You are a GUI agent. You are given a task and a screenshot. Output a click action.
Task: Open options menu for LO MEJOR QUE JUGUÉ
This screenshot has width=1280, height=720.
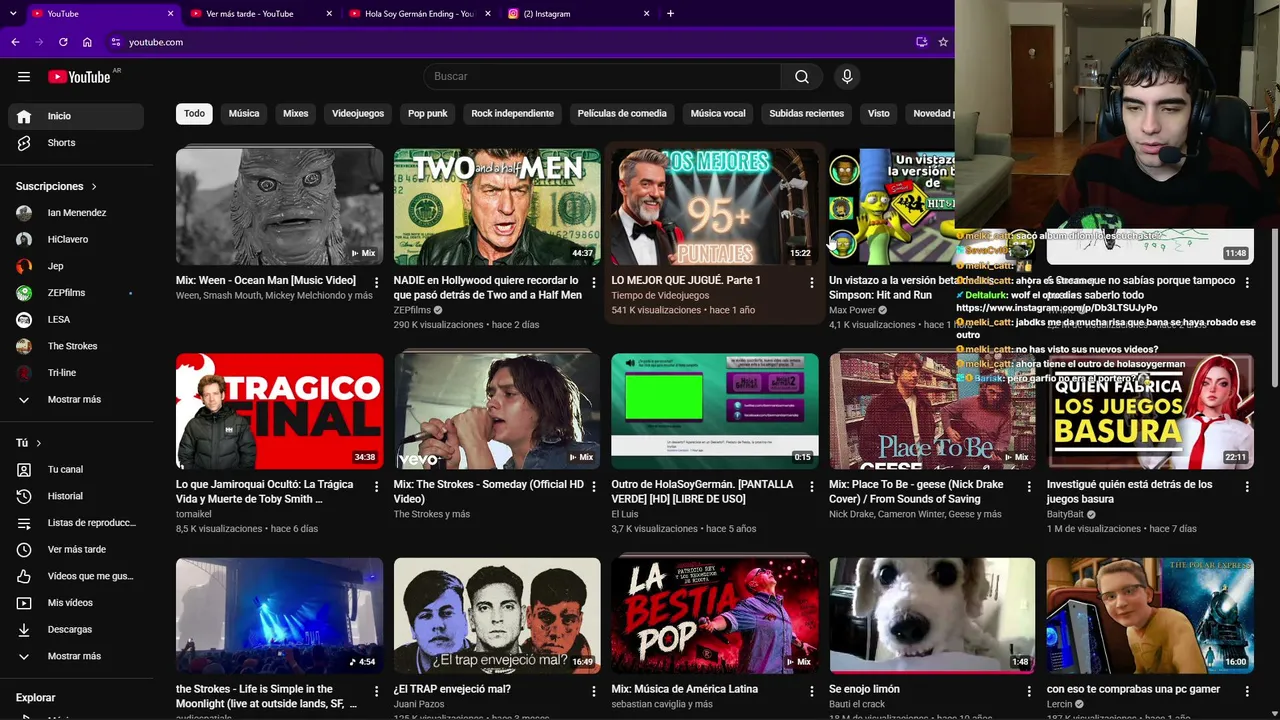(x=811, y=283)
